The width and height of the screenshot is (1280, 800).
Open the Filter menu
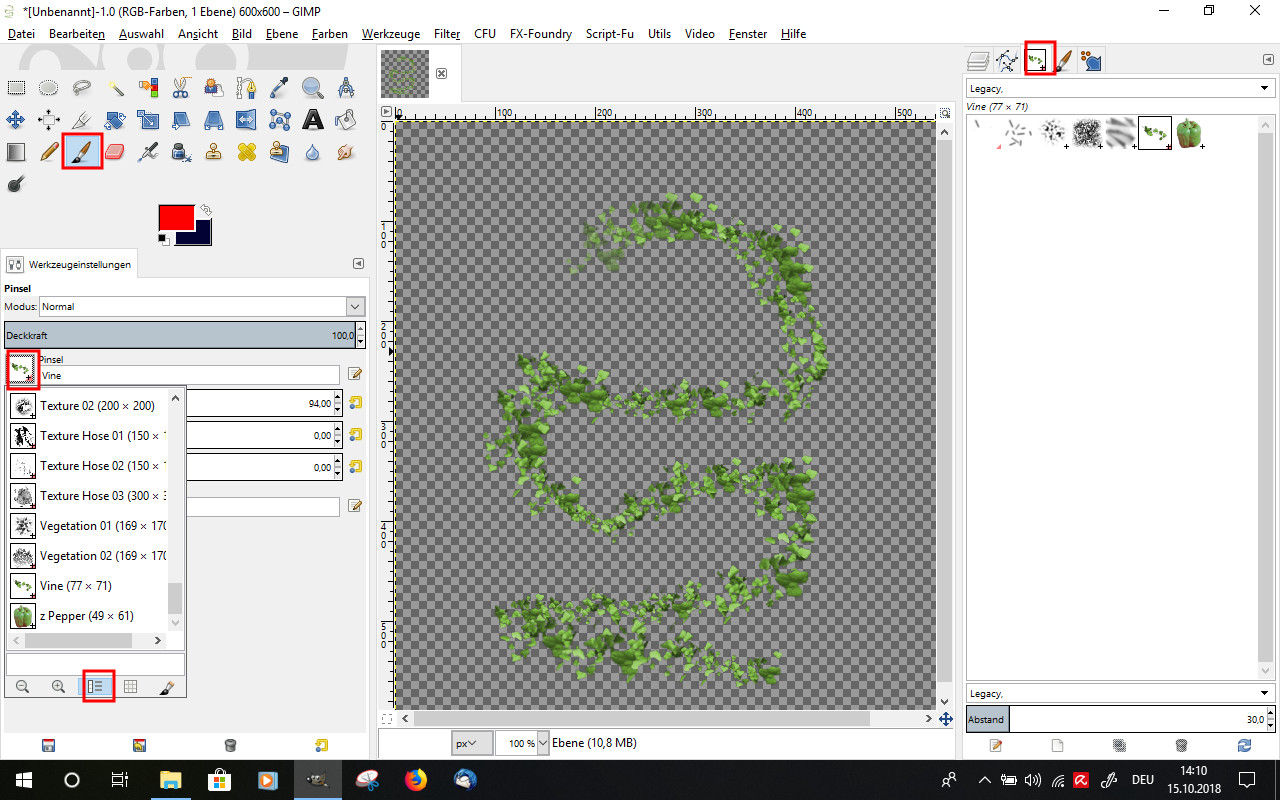pyautogui.click(x=447, y=33)
